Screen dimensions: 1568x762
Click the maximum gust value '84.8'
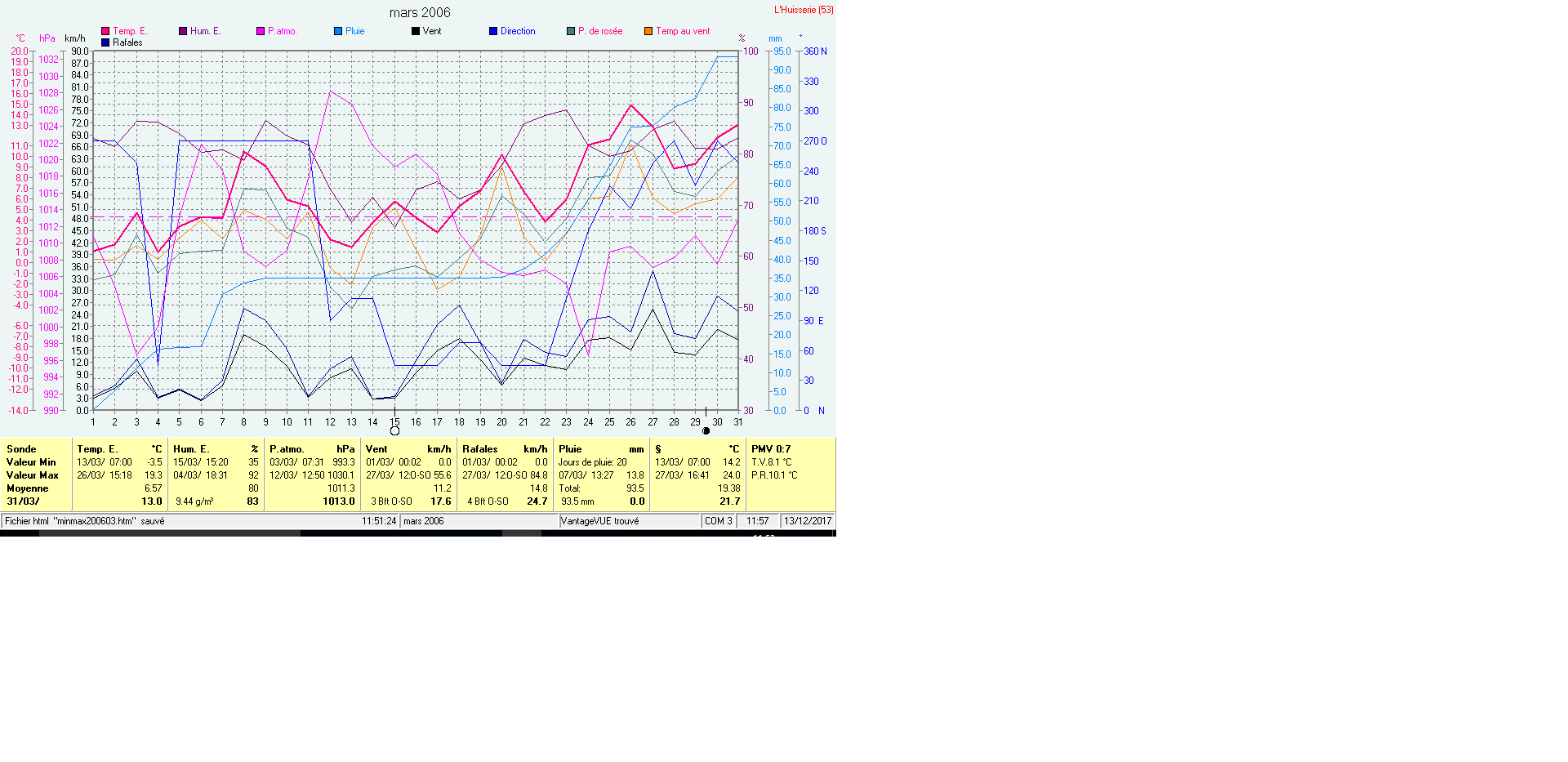(x=539, y=475)
